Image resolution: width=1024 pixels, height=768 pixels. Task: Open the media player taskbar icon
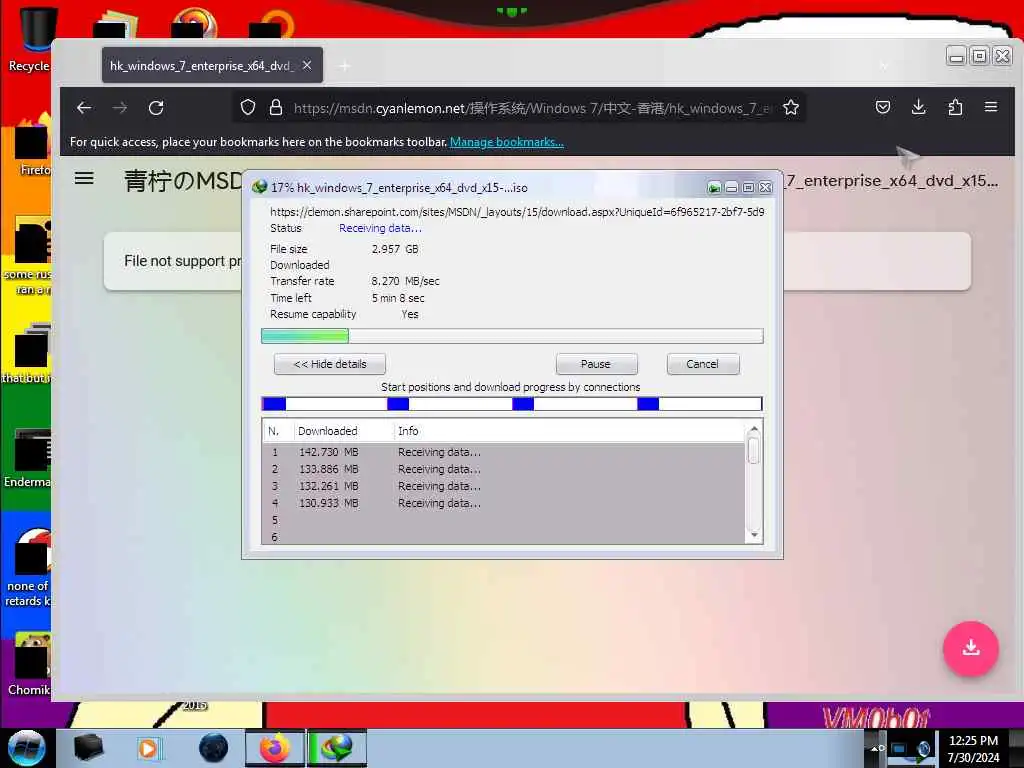(148, 748)
